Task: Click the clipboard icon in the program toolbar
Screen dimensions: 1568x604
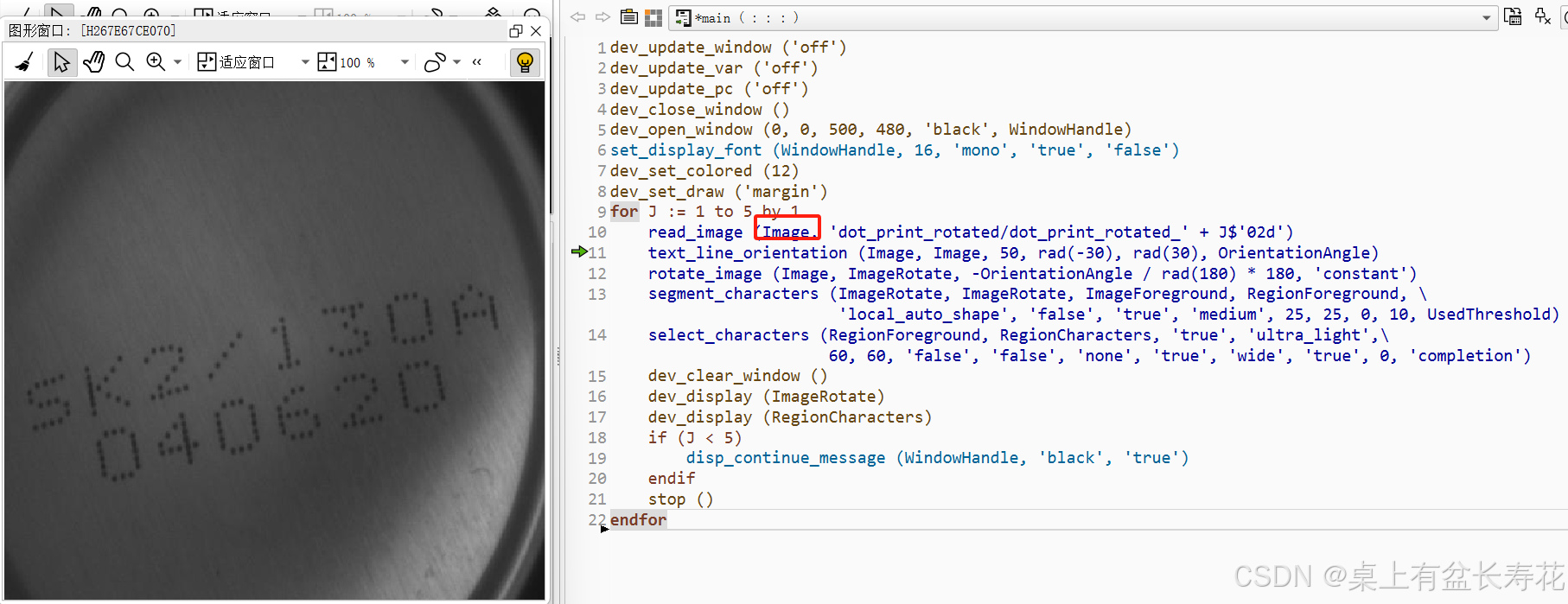Action: click(x=629, y=17)
